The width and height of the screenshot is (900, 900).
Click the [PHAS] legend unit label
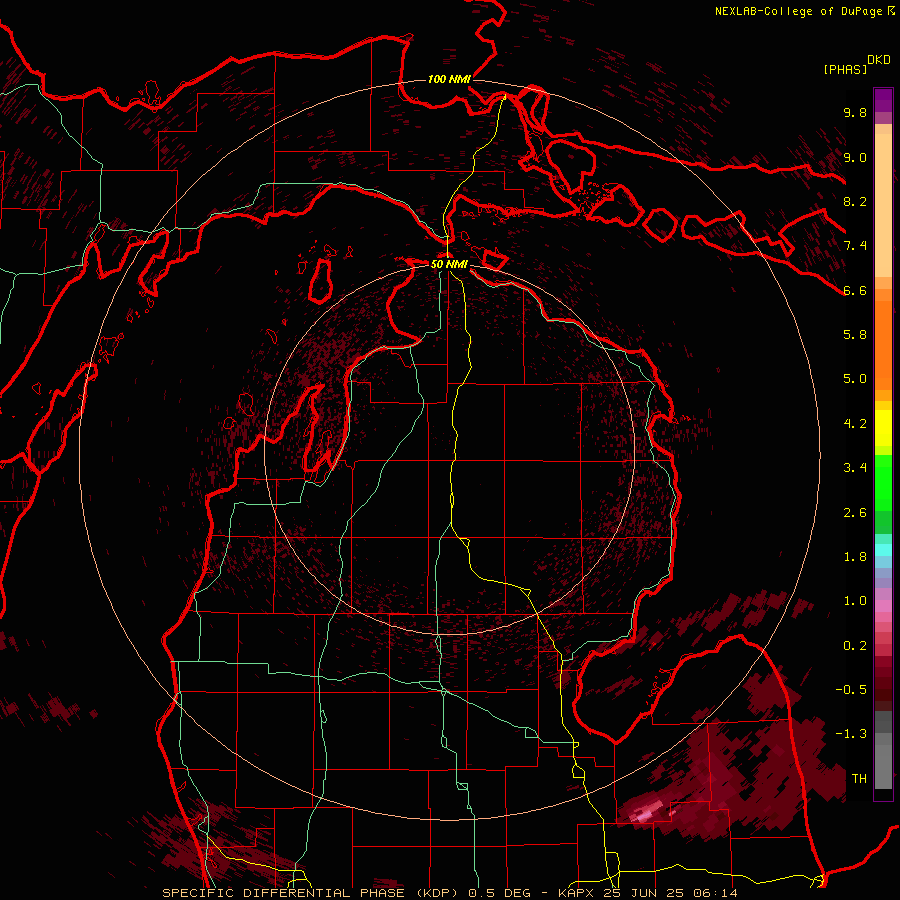(845, 69)
